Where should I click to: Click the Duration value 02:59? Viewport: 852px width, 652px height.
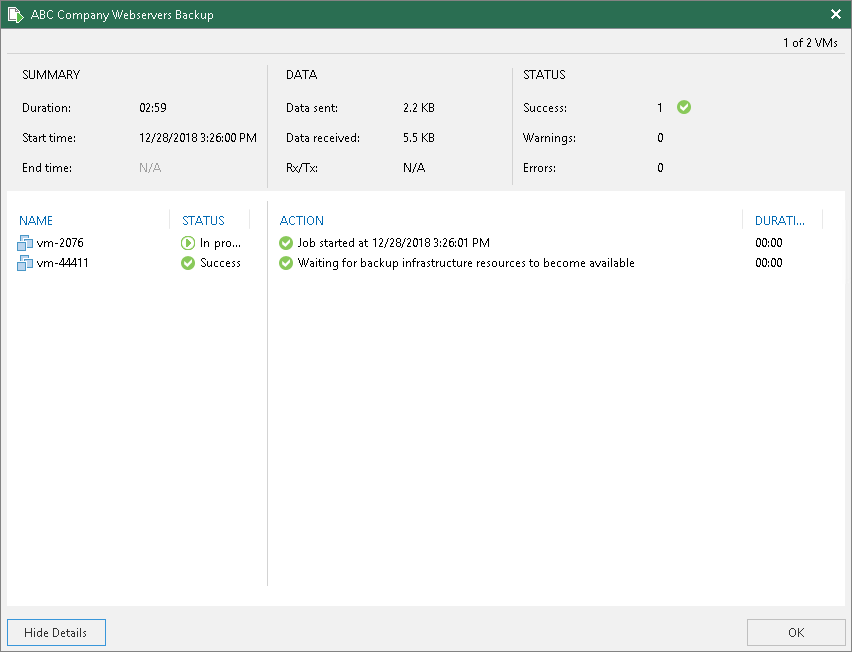click(x=153, y=108)
